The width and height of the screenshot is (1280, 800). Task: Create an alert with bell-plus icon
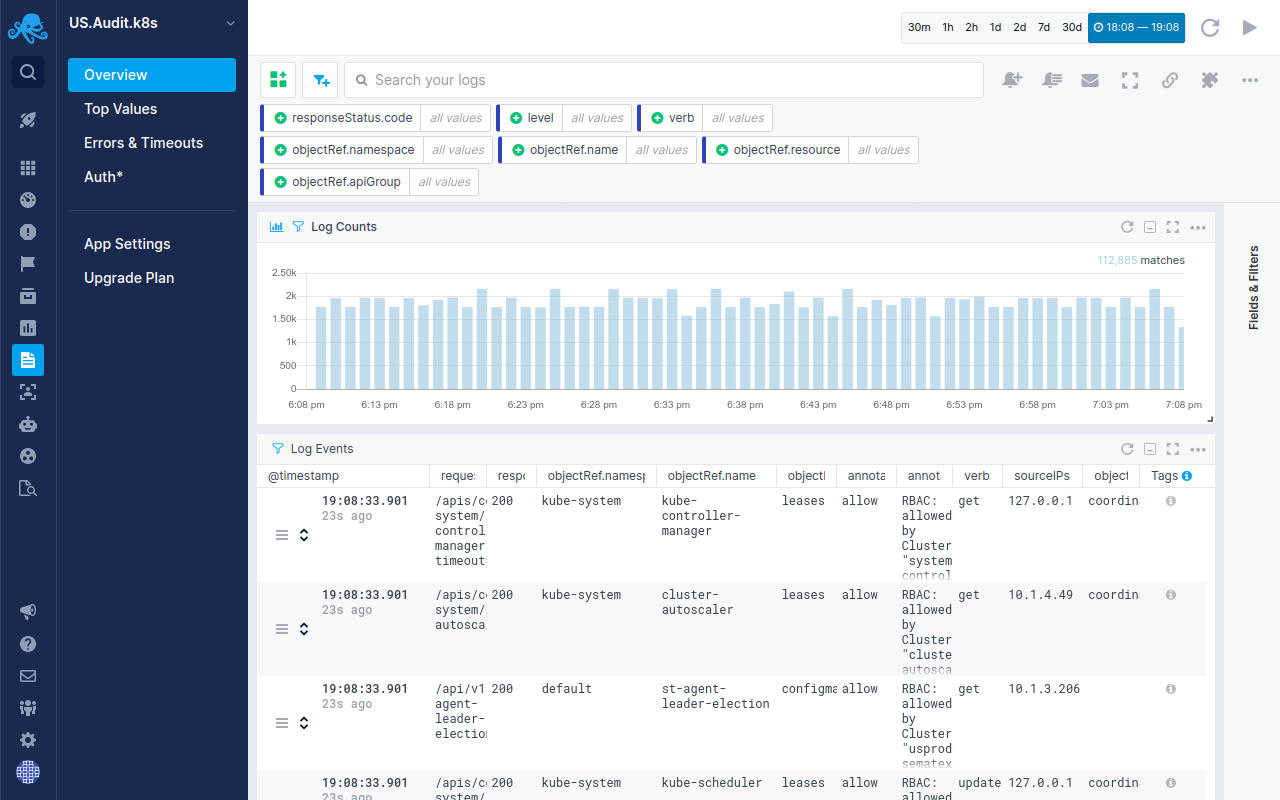[x=1012, y=80]
